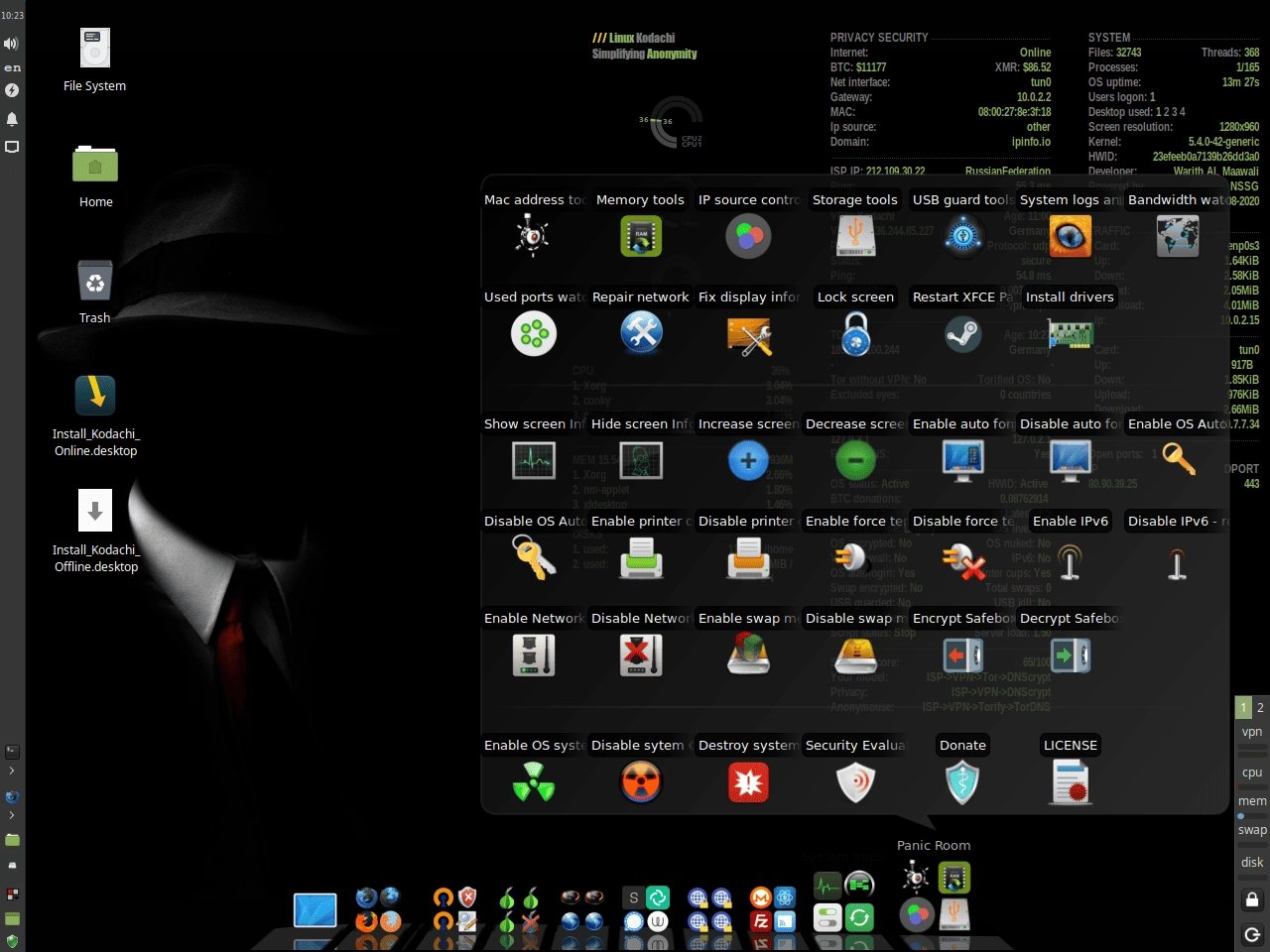Open IP source control
This screenshot has height=952, width=1270.
point(748,236)
